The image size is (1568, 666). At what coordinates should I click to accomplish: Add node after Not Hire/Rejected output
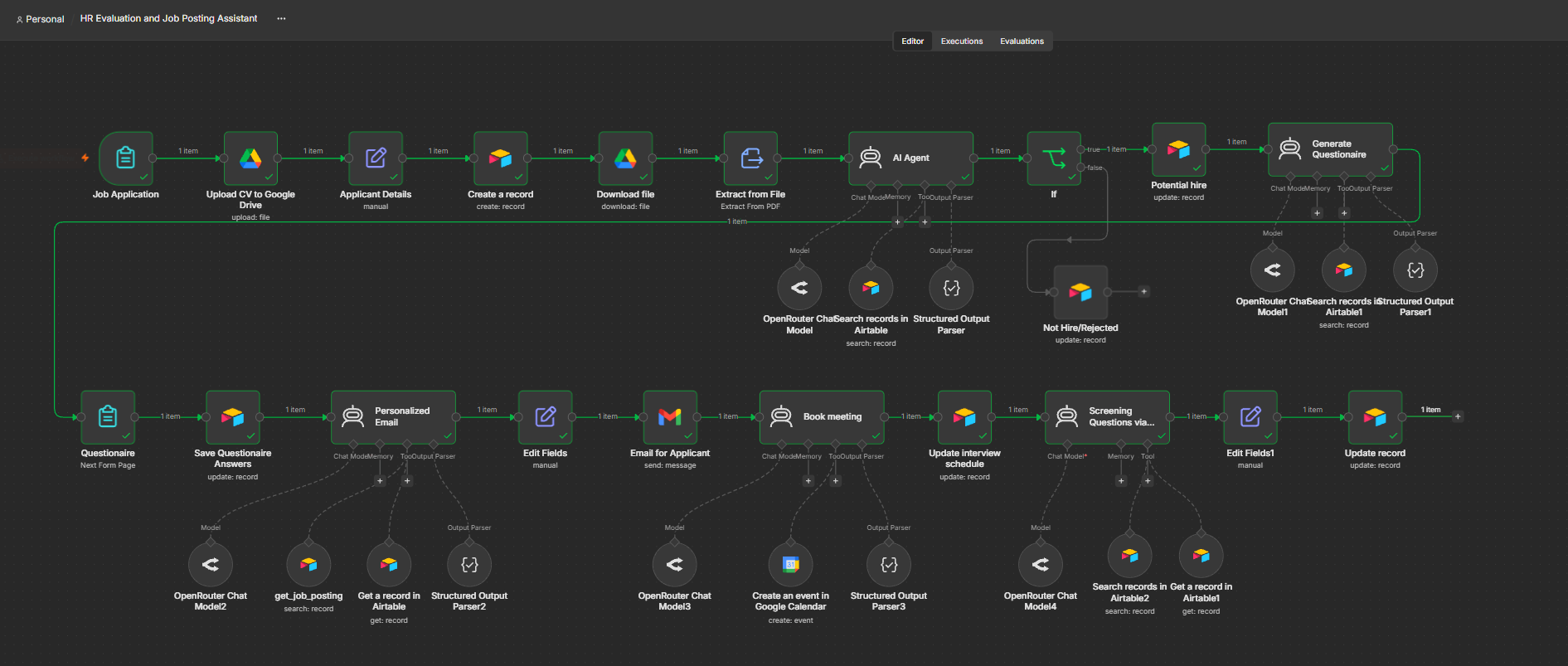click(x=1143, y=291)
